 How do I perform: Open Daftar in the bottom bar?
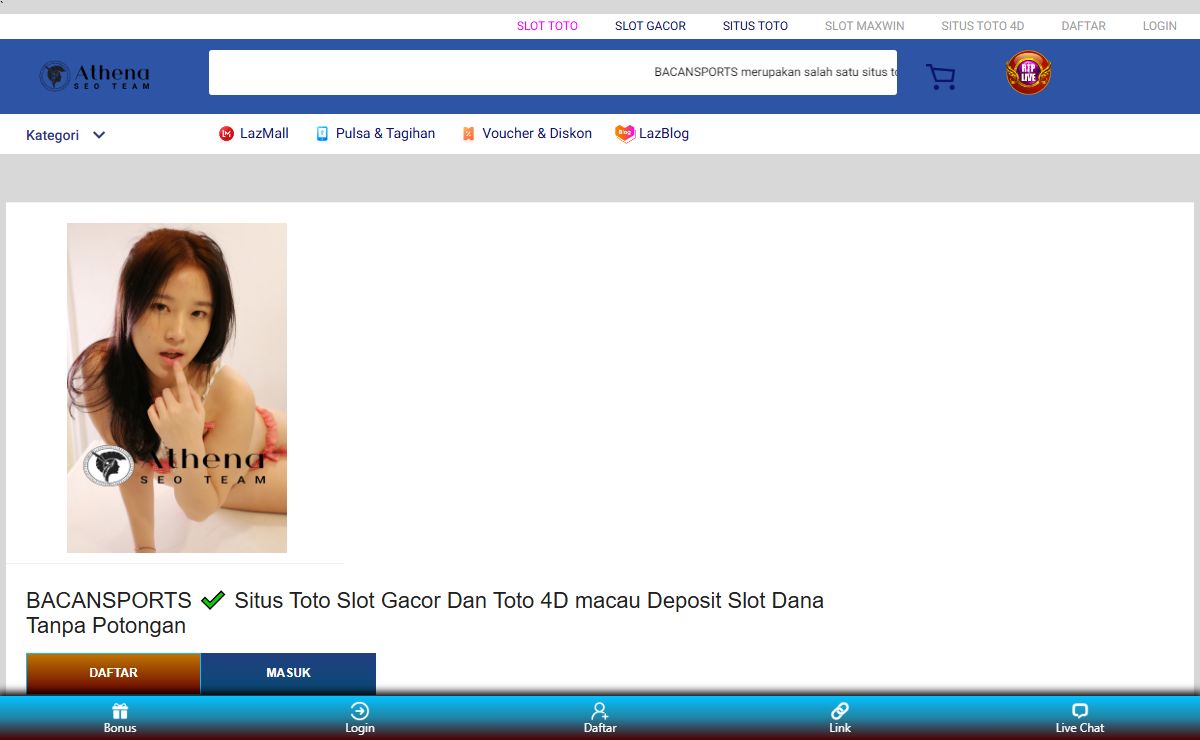(x=600, y=718)
